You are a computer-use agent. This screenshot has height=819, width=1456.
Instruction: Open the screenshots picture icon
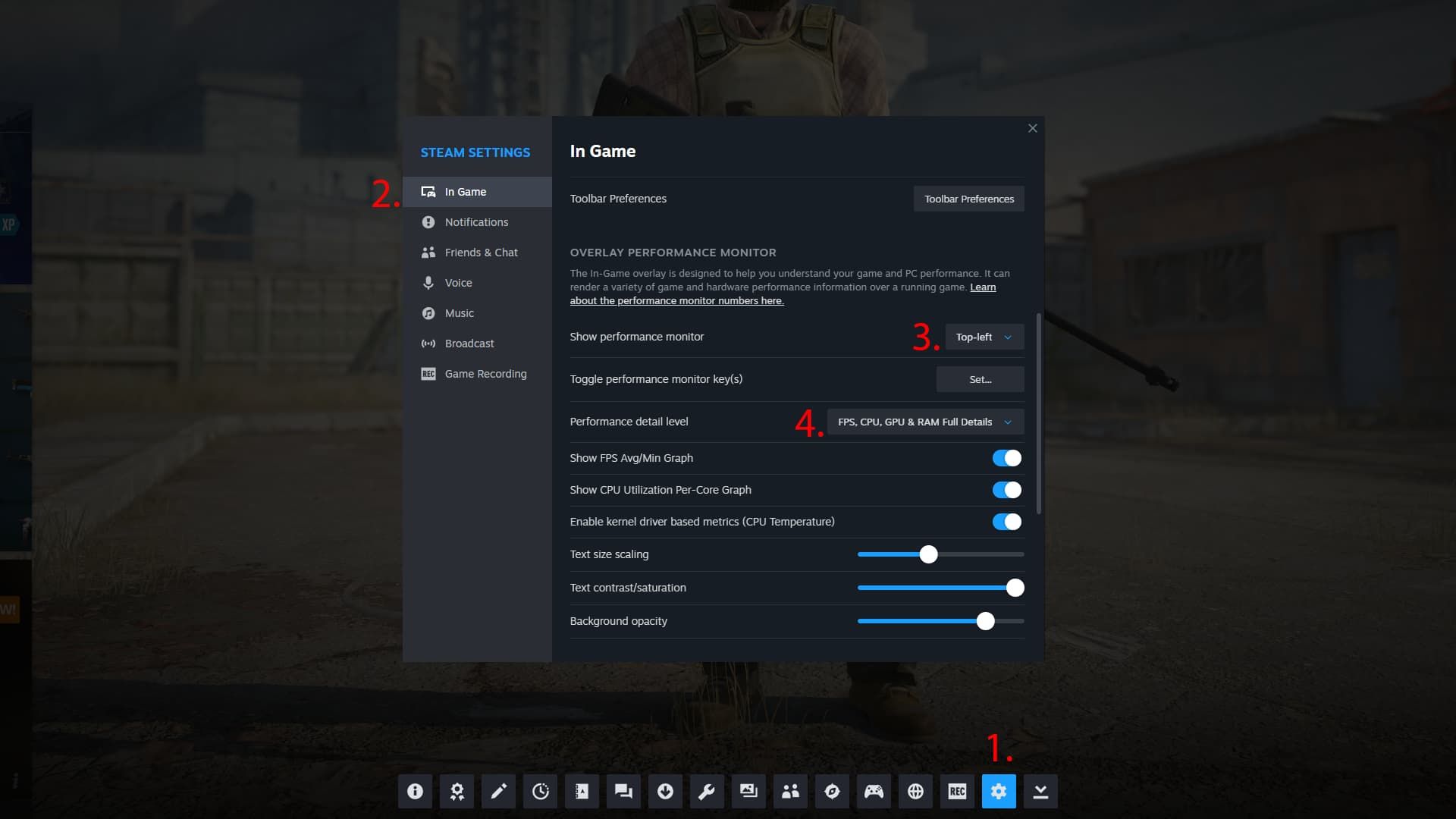click(748, 791)
